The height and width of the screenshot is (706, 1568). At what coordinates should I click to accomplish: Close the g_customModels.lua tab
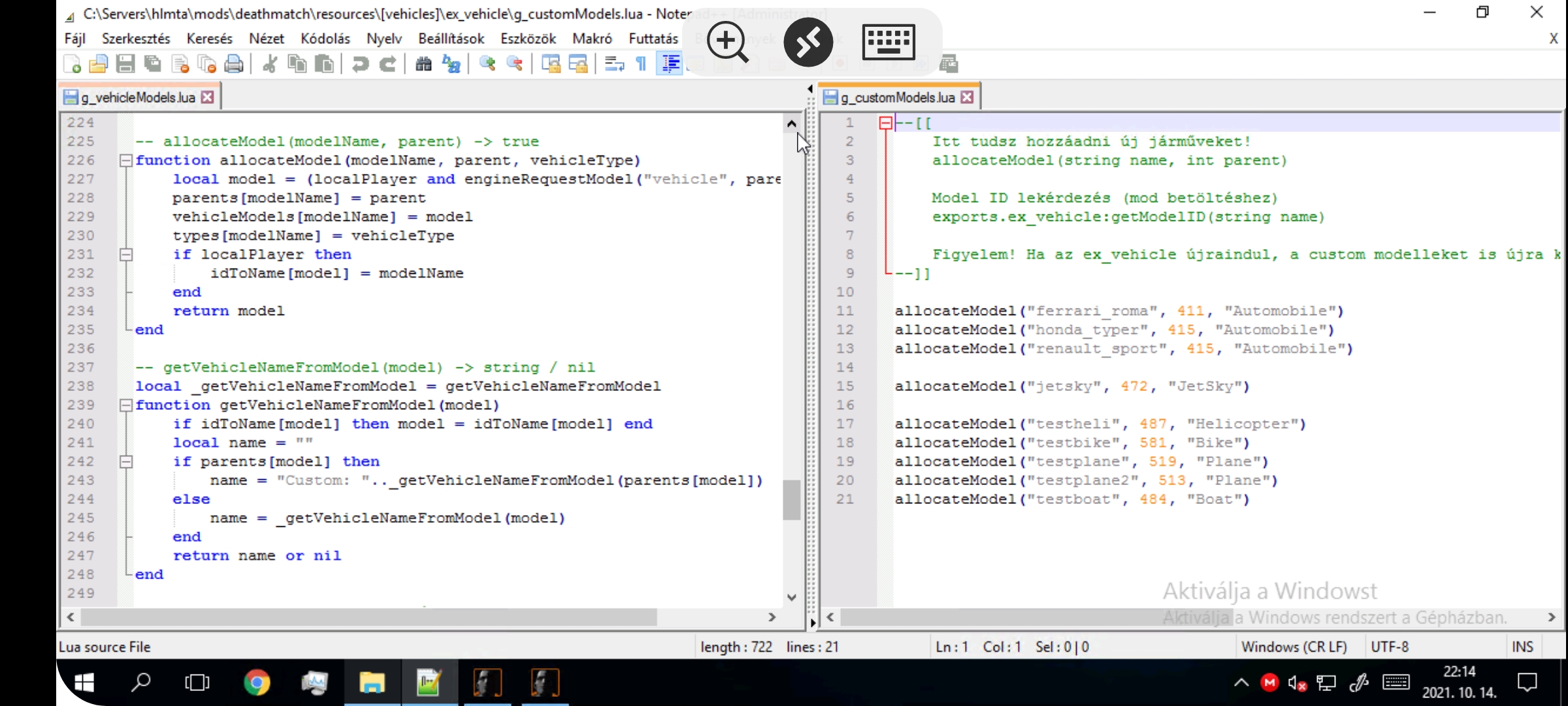(968, 97)
